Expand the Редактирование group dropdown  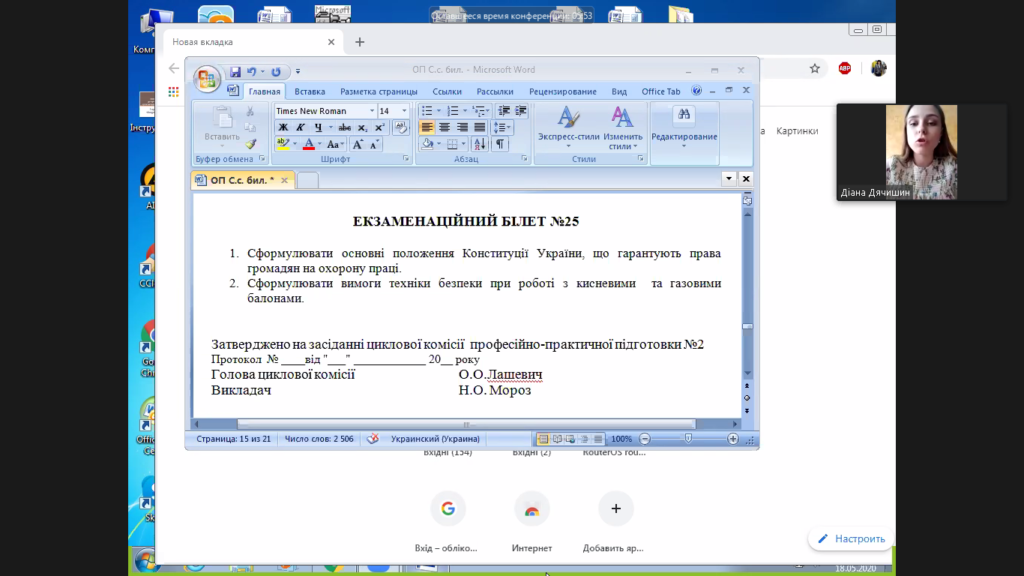click(x=684, y=137)
